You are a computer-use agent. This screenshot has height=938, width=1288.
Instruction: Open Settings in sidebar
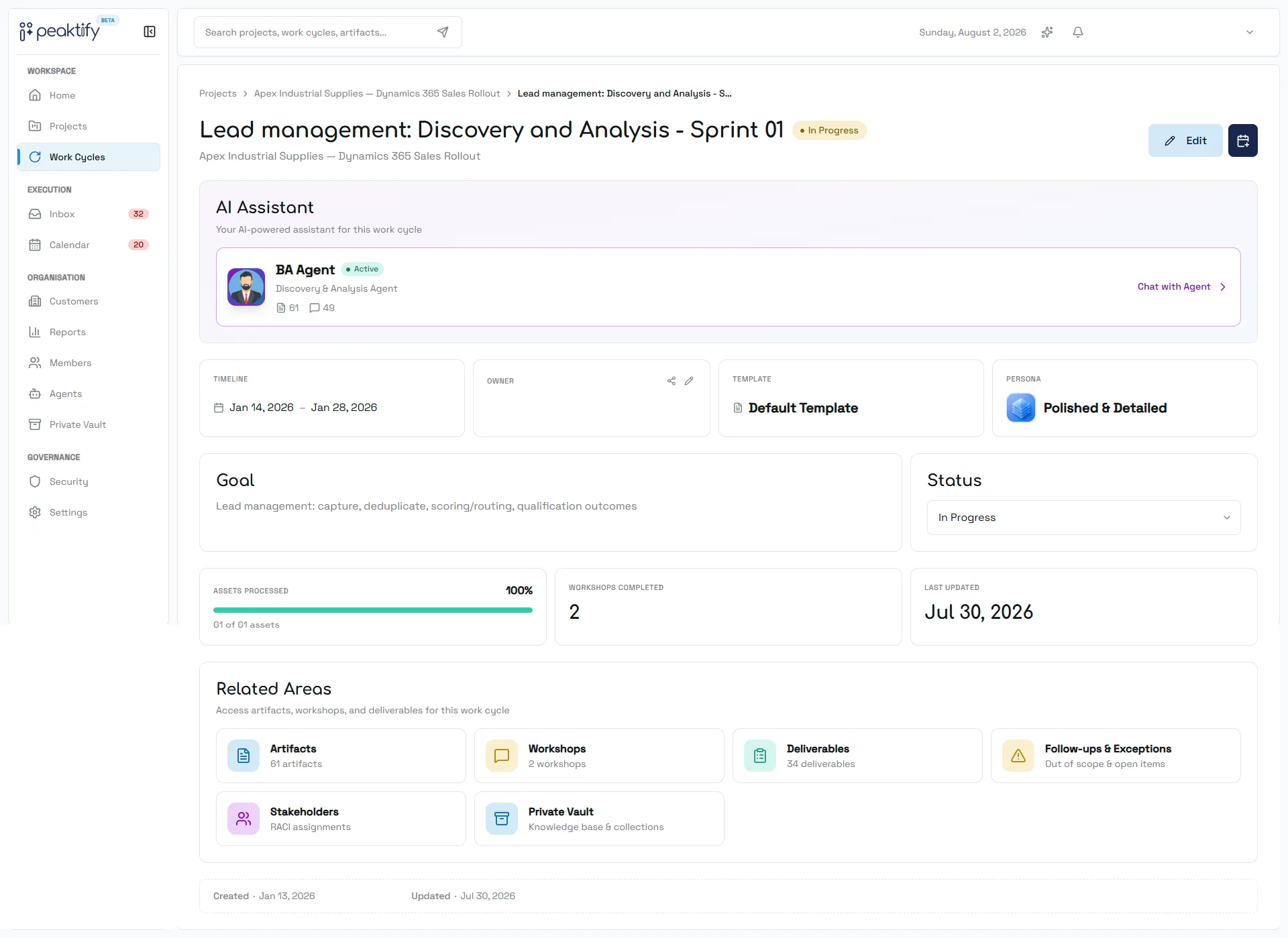pos(89,512)
